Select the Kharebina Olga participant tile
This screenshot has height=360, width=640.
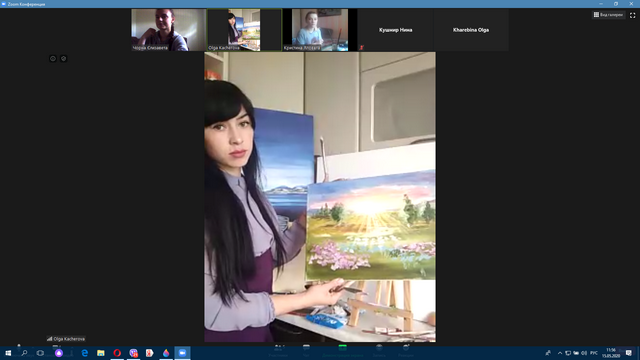click(471, 30)
